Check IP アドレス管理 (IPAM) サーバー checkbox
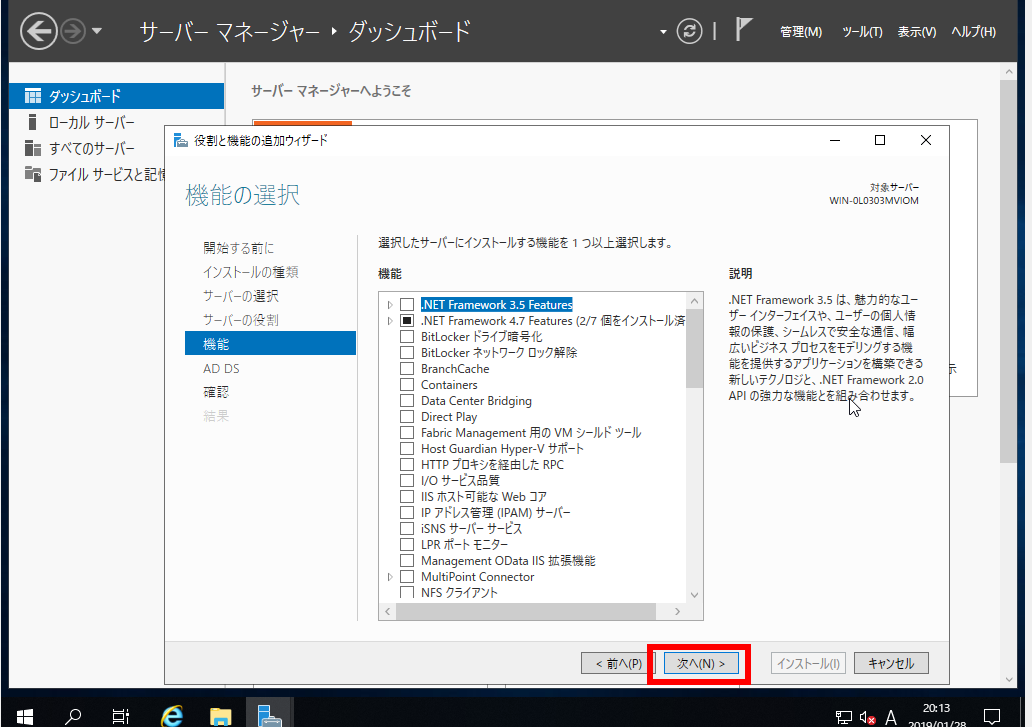Screen dimensions: 1032x727 pos(407,513)
